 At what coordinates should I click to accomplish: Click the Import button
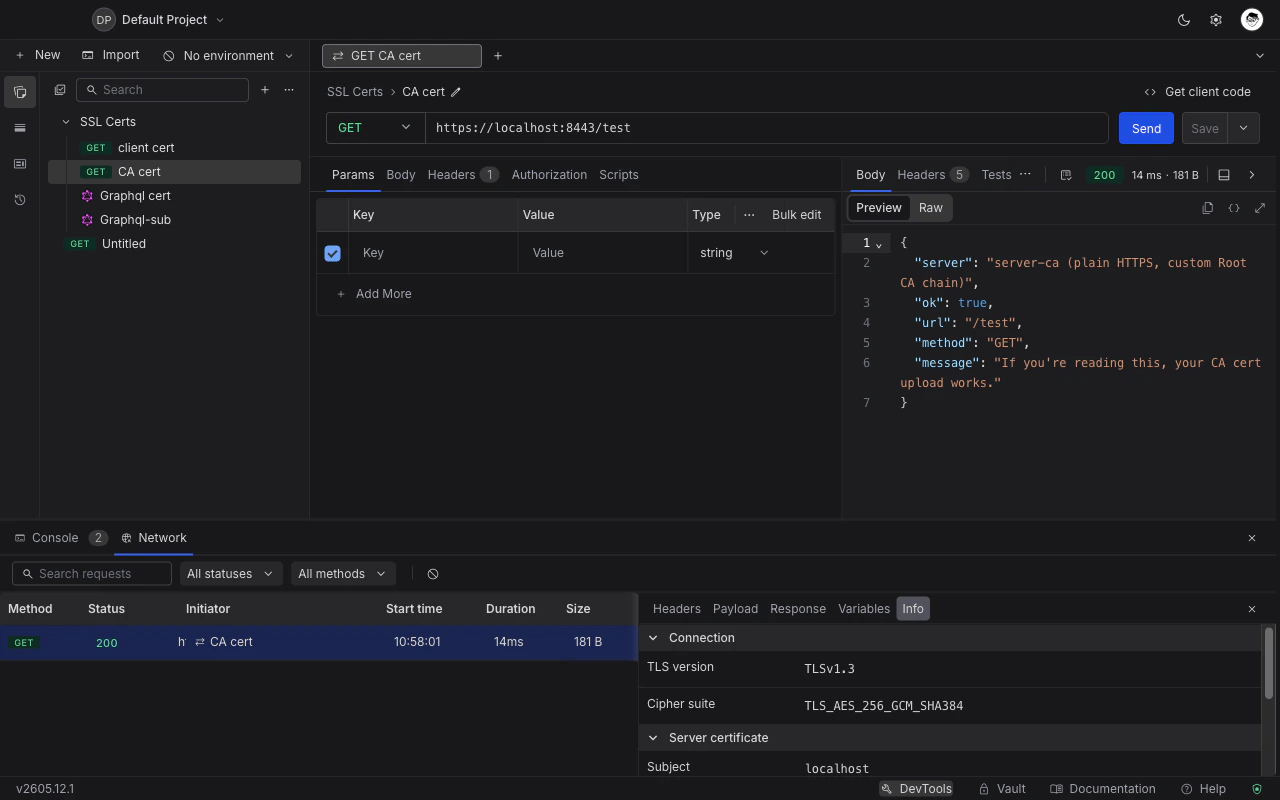coord(111,56)
